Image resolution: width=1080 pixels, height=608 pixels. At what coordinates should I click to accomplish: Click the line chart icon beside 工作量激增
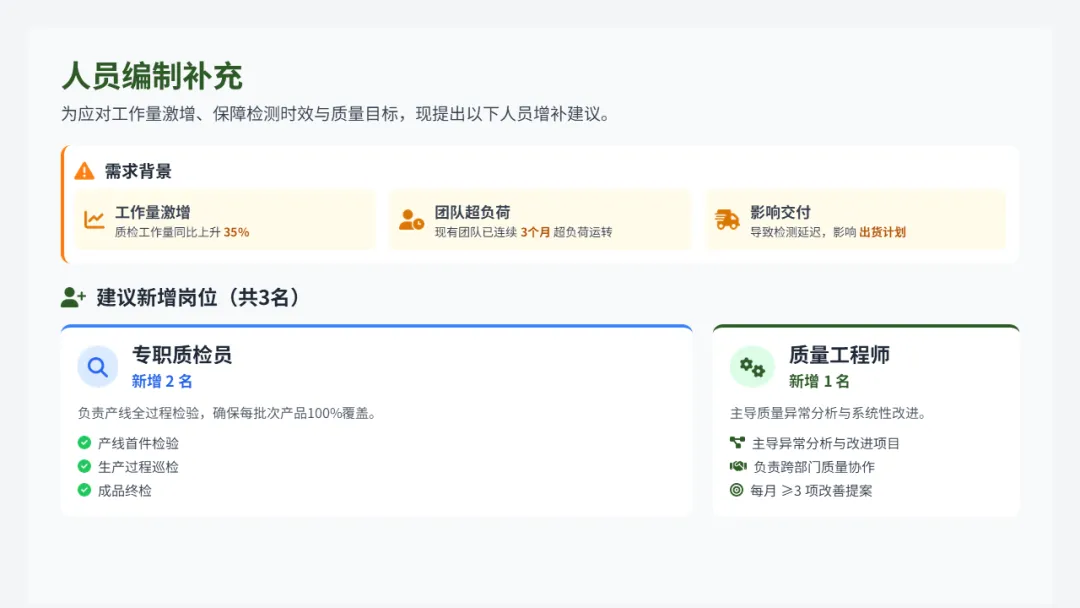point(94,220)
